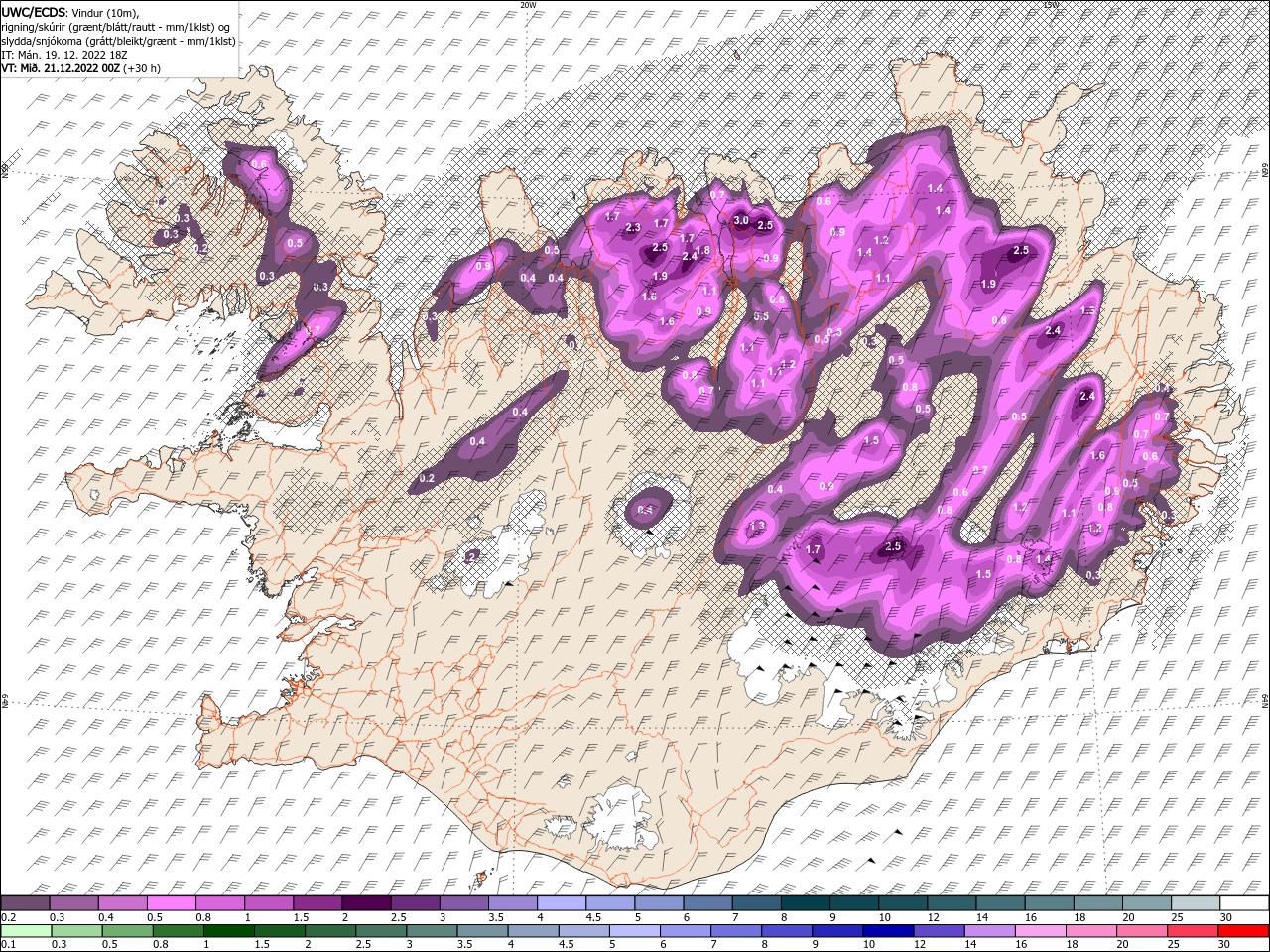The image size is (1270, 952).
Task: Click the "15W" longitude label
Action: click(x=1051, y=5)
